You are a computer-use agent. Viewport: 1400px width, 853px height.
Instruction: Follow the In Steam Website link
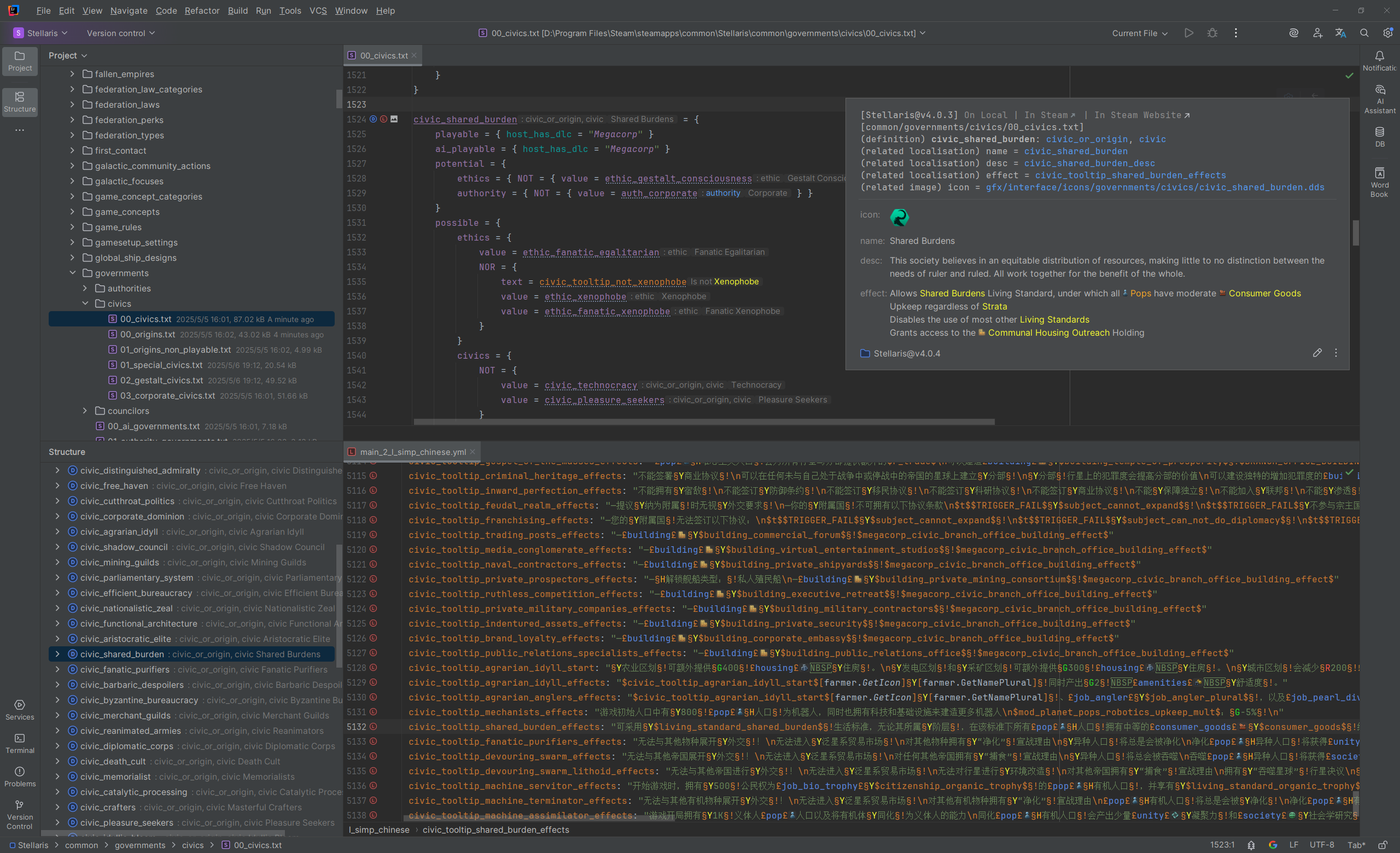(x=1141, y=115)
